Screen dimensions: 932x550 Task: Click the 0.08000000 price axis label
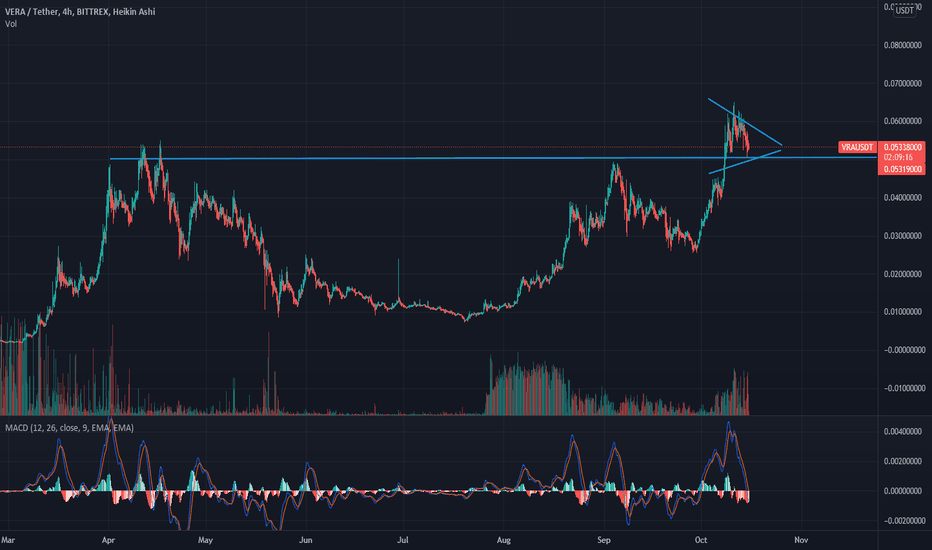[902, 45]
